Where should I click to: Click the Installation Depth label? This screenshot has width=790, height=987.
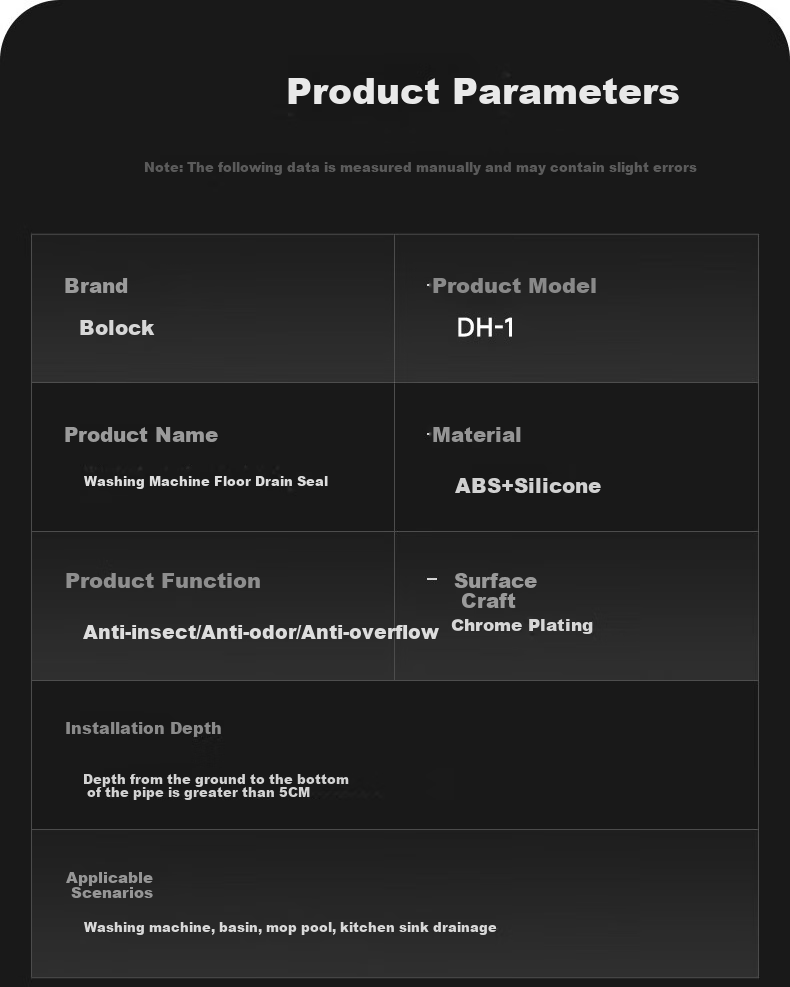click(144, 728)
